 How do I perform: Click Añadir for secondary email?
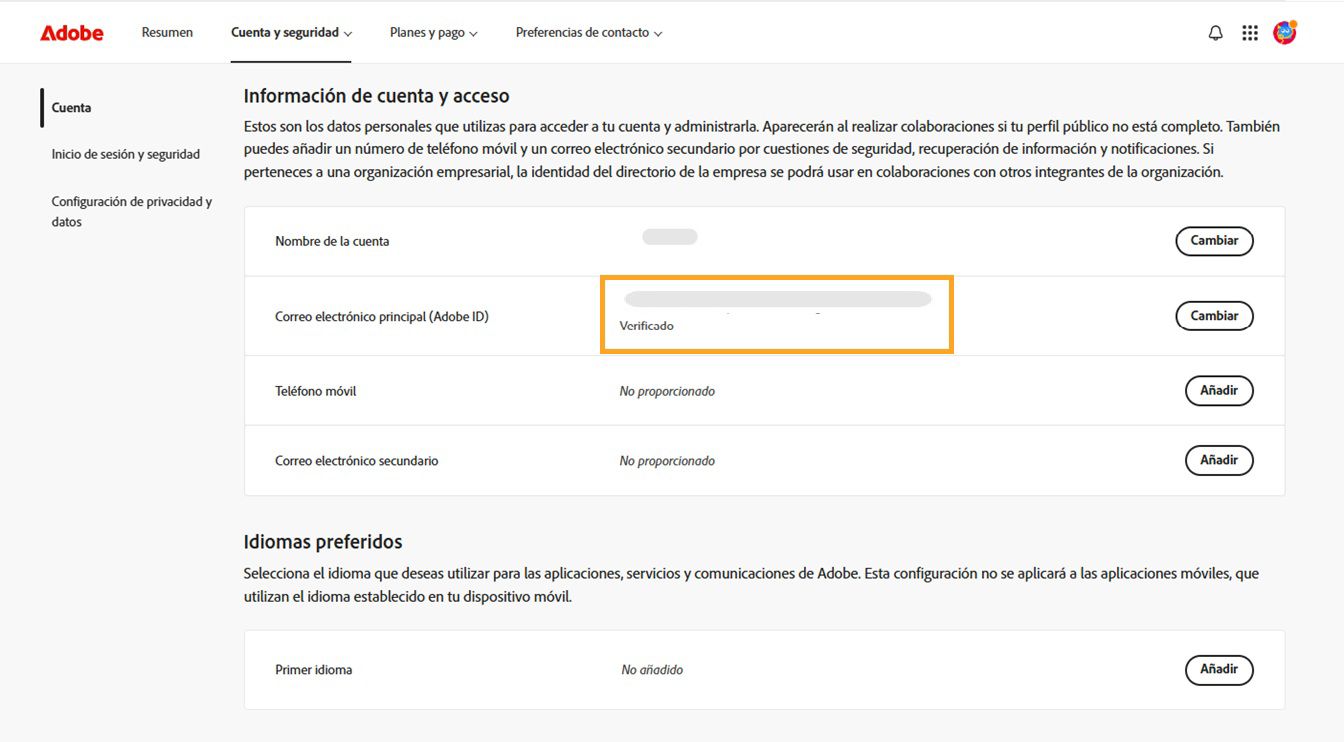point(1219,460)
